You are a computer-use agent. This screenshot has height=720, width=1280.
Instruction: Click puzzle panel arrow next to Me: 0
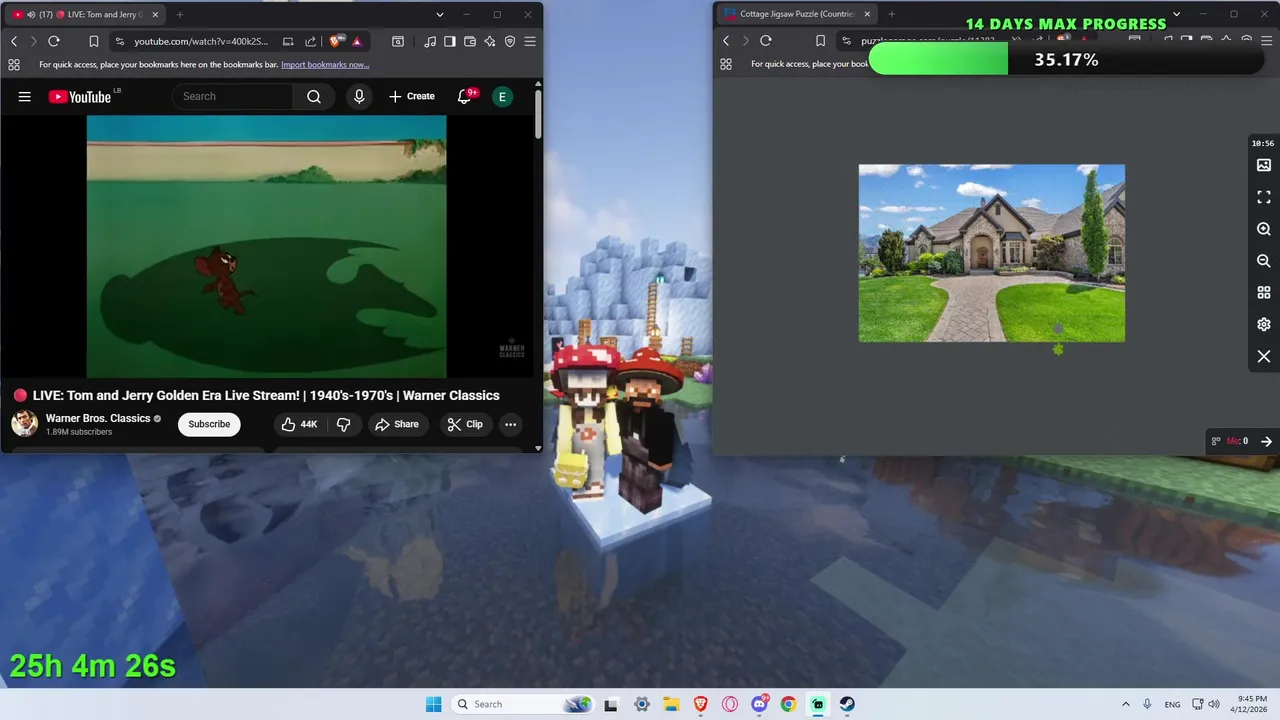[x=1266, y=441]
